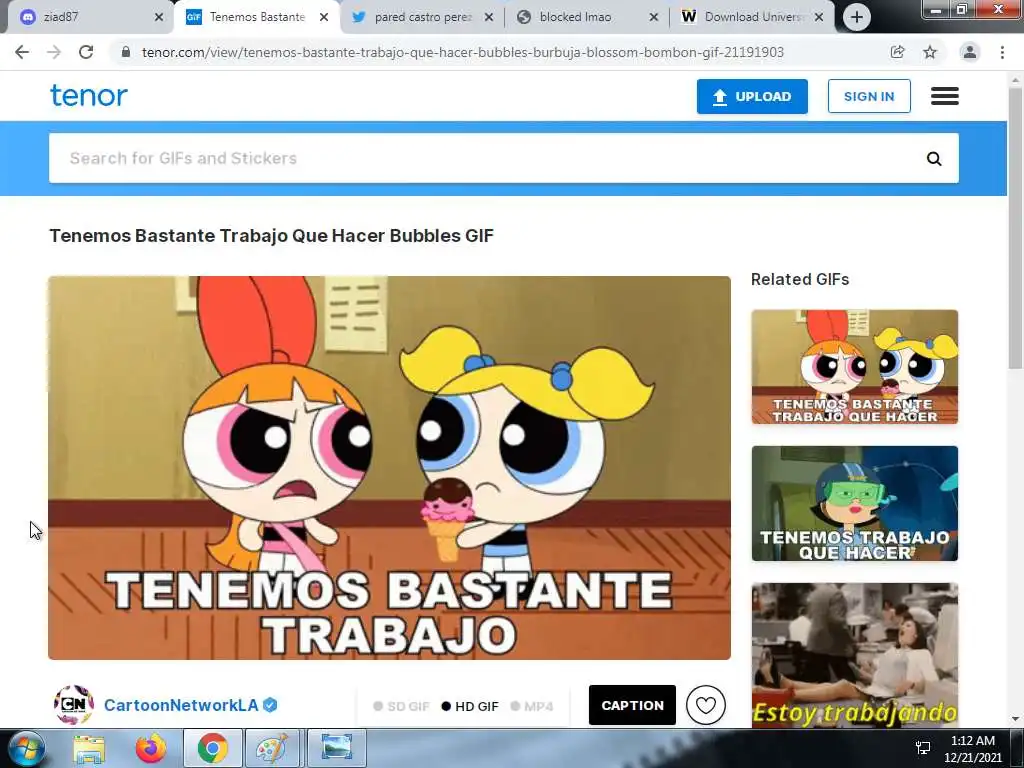Close the pared castro perez tab
Viewport: 1024px width, 768px height.
tap(488, 18)
